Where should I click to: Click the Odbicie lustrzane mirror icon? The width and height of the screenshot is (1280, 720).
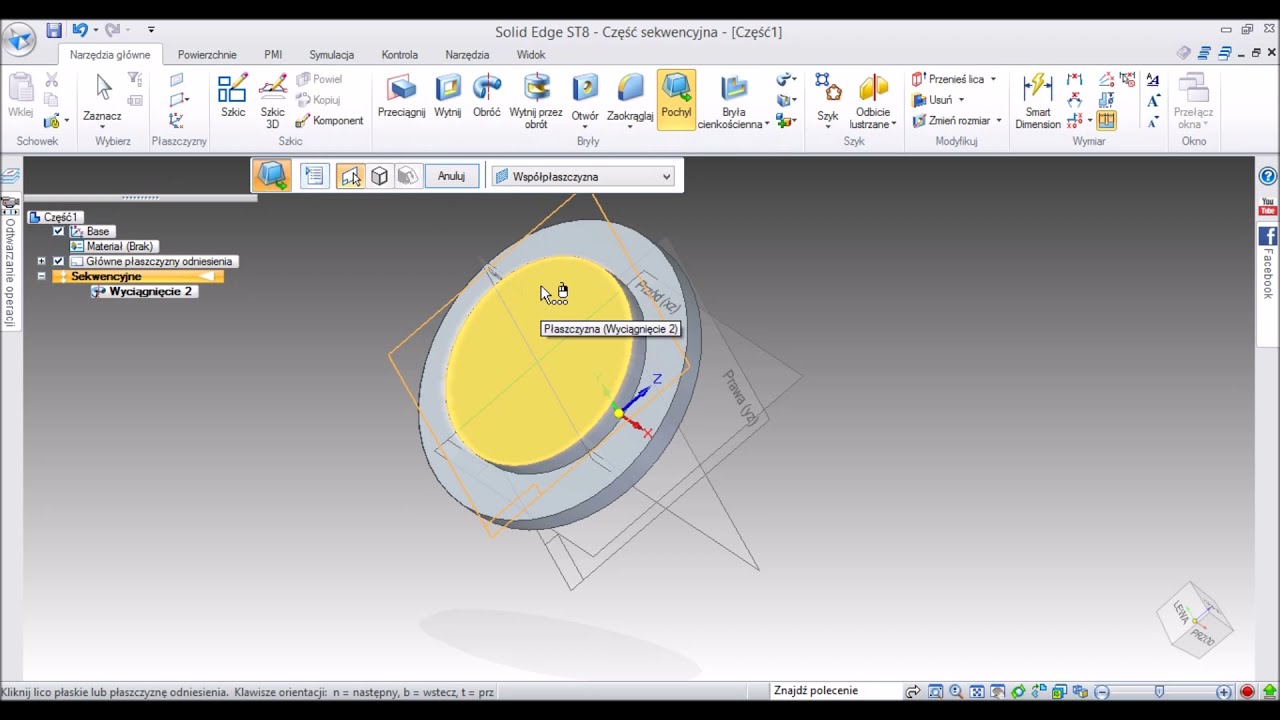(x=873, y=88)
